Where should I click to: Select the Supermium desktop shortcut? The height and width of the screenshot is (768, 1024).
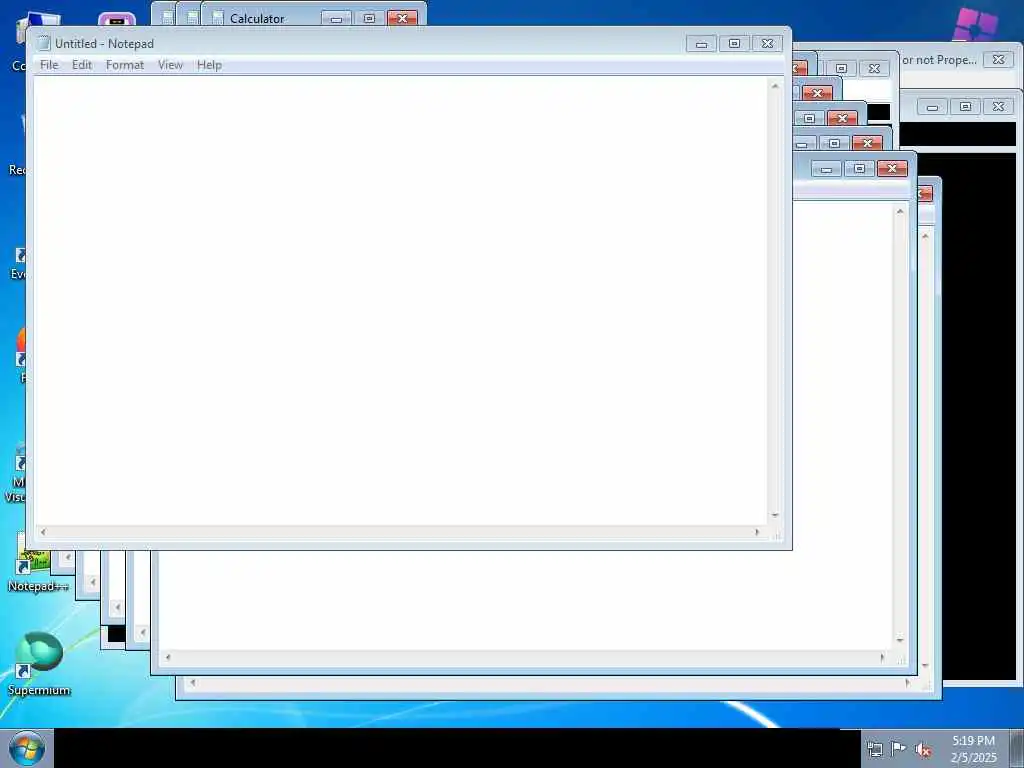pos(39,664)
